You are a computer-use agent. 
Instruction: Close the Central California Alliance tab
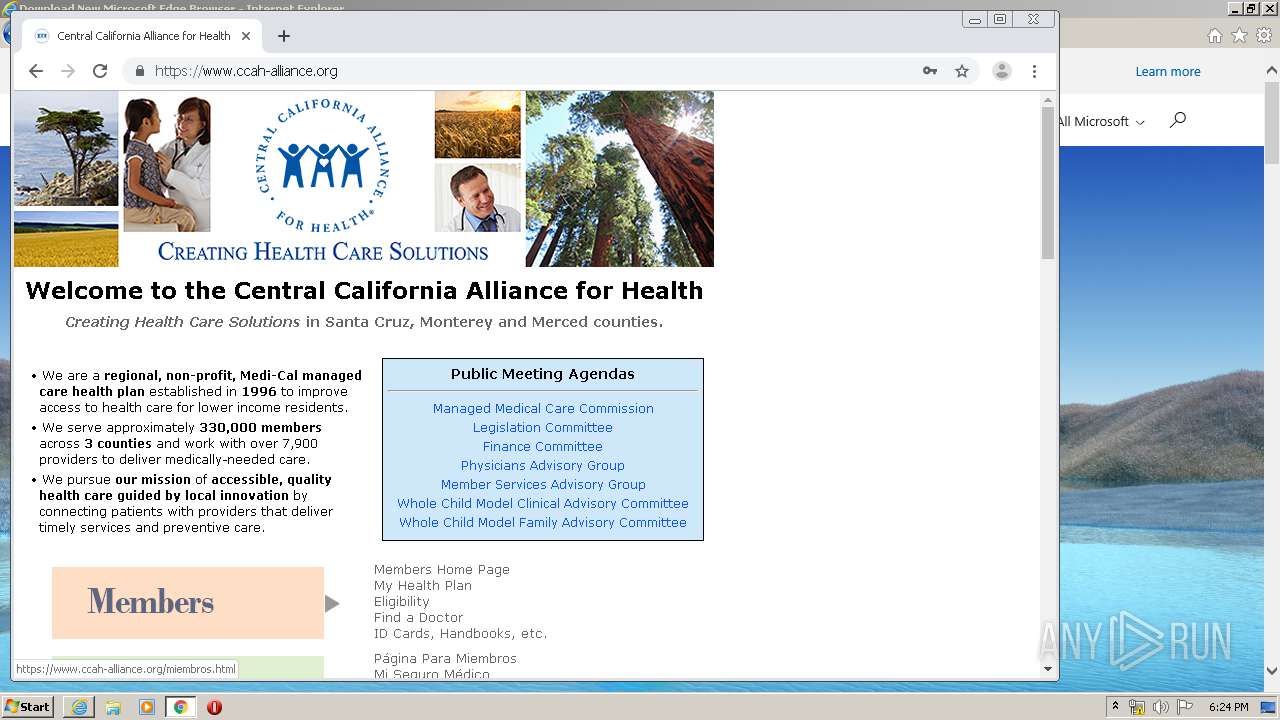246,36
